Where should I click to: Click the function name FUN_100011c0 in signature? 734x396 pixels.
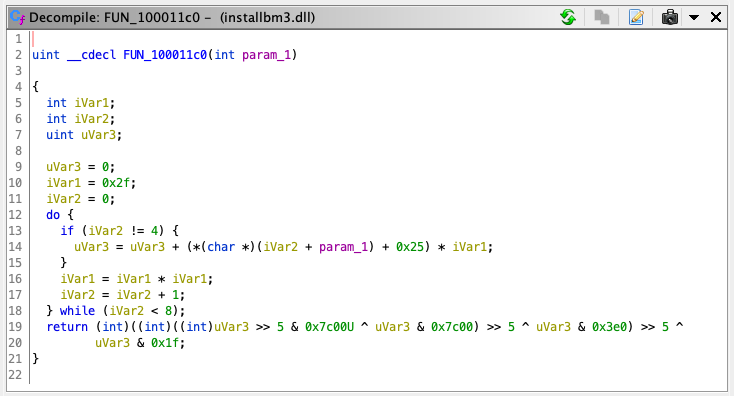165,55
